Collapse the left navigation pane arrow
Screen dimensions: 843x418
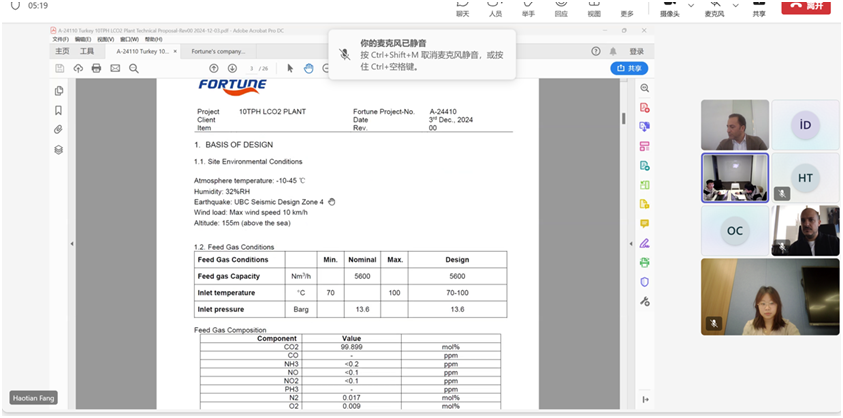[72, 244]
